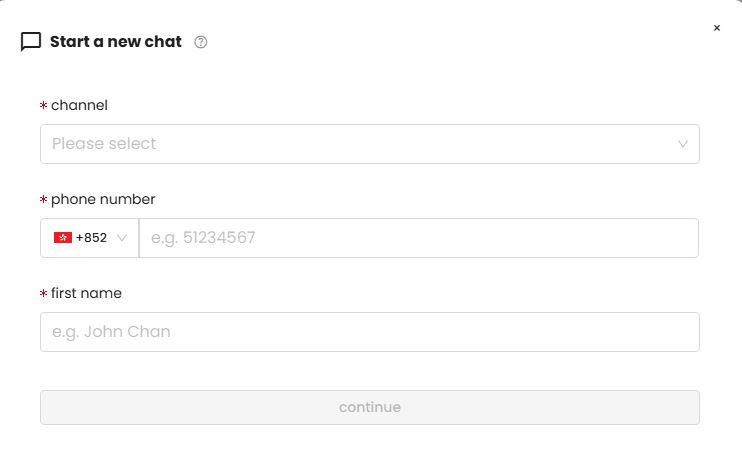Click the red asterisk beside phone number
This screenshot has height=462, width=742.
pos(43,200)
